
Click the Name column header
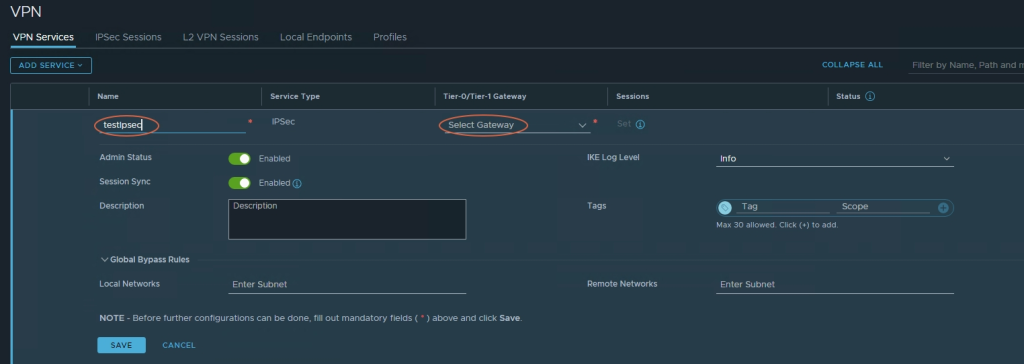click(108, 97)
